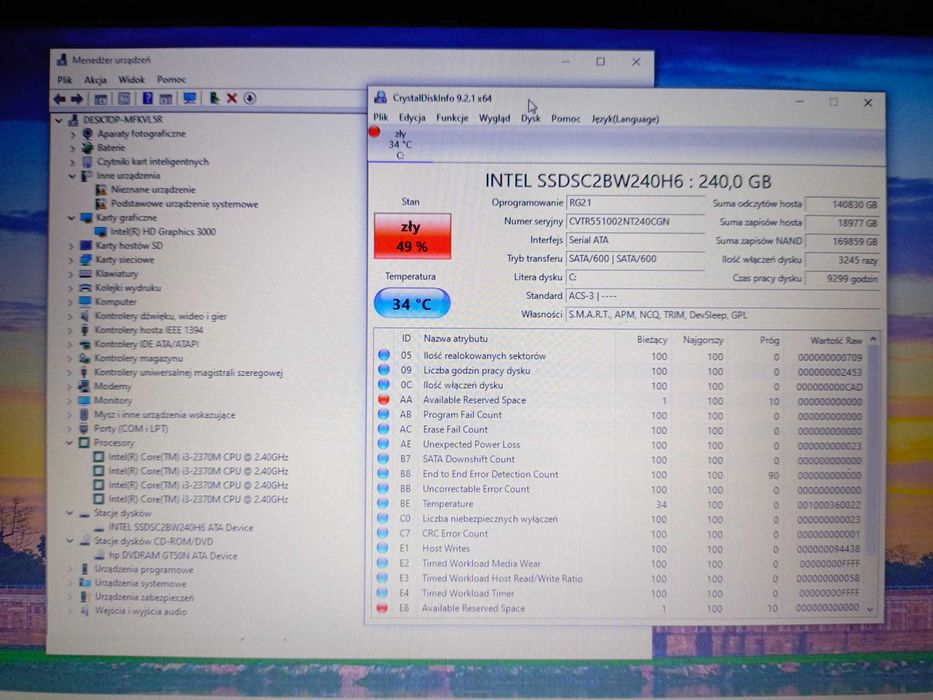Open Wygląd menu in CrystalDiskInfo
933x700 pixels.
pyautogui.click(x=494, y=118)
